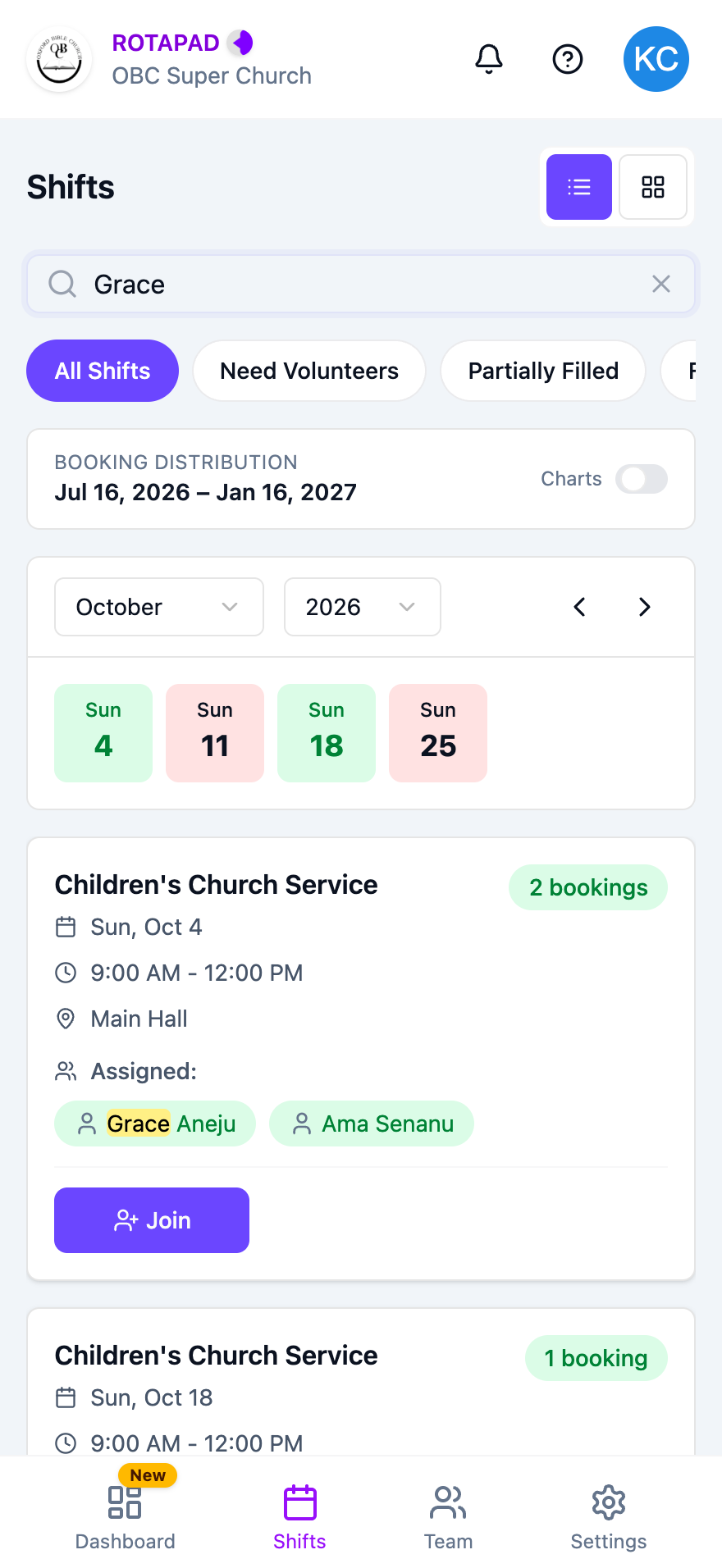722x1568 pixels.
Task: Click the 1 booking badge
Action: pyautogui.click(x=596, y=1358)
